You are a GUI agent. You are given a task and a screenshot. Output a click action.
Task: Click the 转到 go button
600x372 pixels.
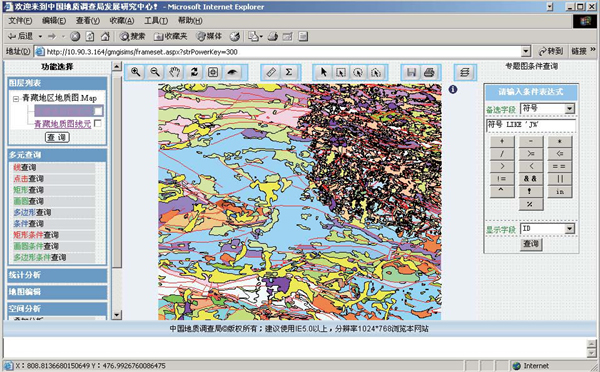point(551,51)
